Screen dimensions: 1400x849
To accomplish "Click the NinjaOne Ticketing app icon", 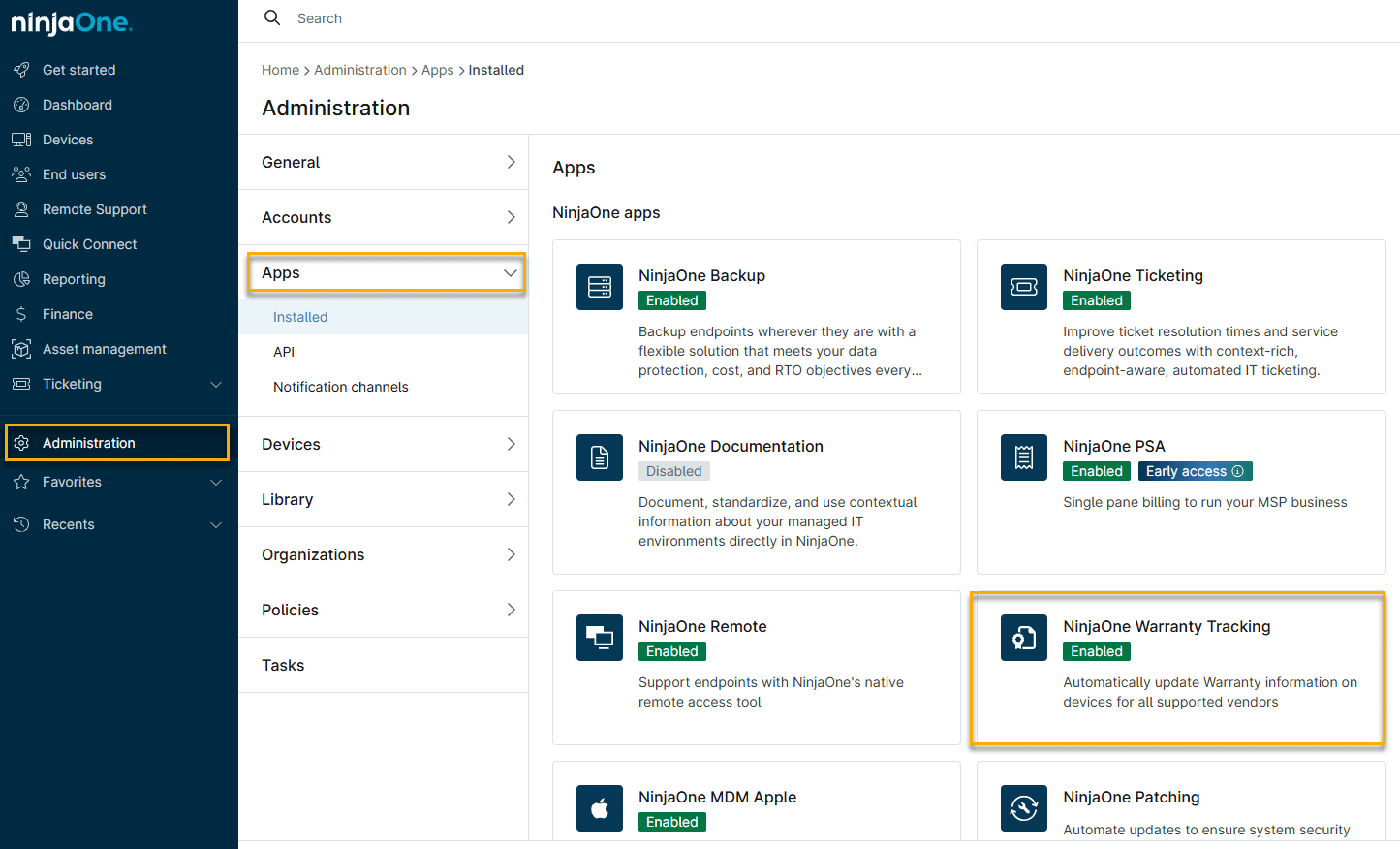I will click(x=1023, y=287).
